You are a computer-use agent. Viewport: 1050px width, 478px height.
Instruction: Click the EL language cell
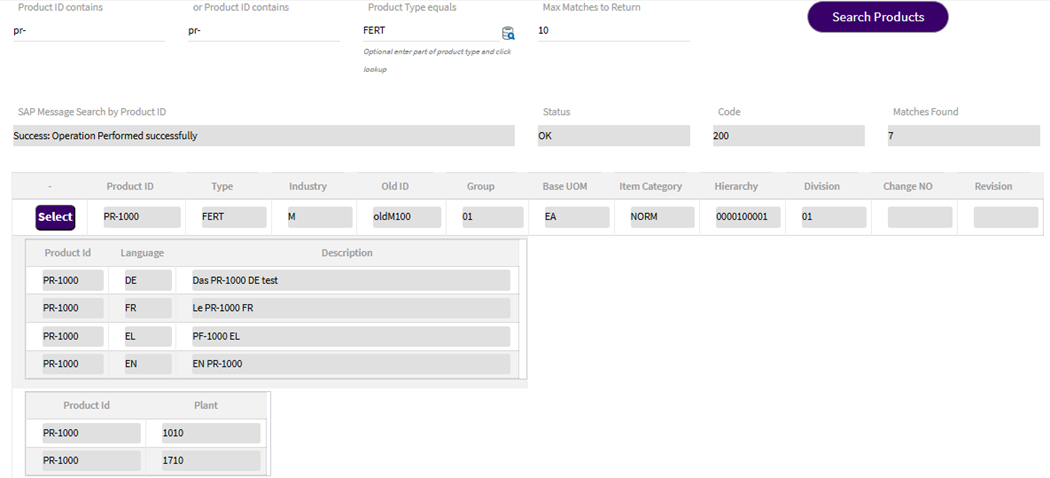pos(147,336)
